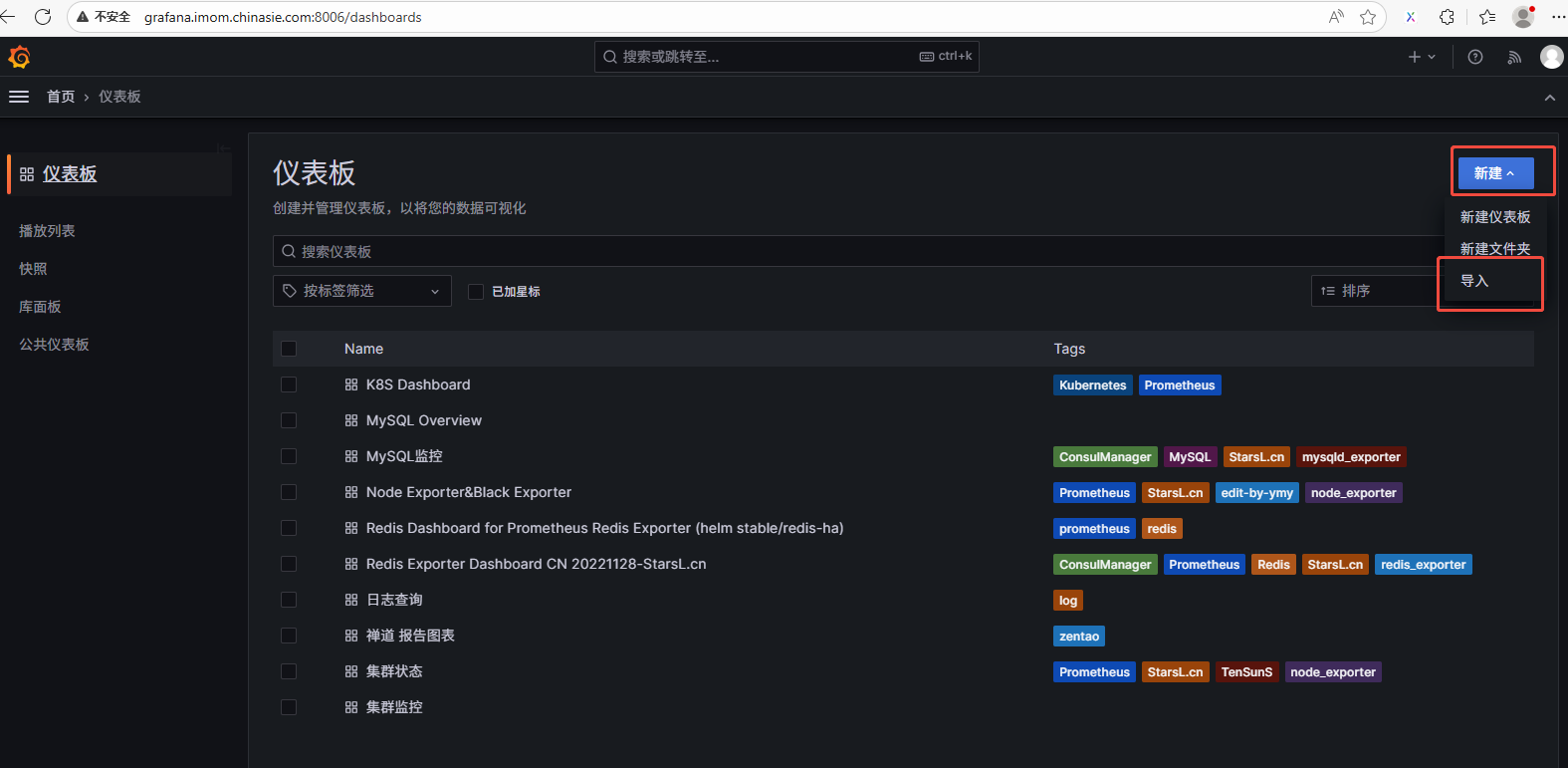The height and width of the screenshot is (768, 1568).
Task: Collapse the top bar with chevron
Action: tap(1549, 98)
